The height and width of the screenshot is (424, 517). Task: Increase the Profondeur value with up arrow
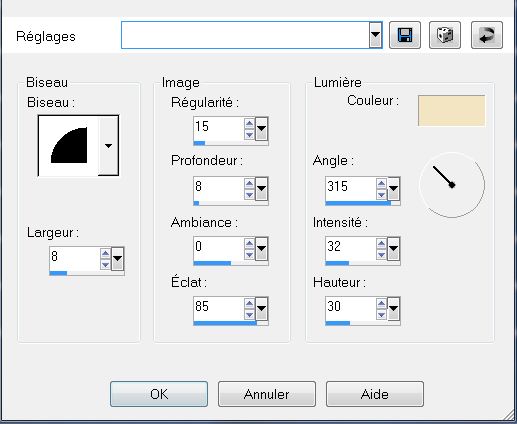point(249,184)
